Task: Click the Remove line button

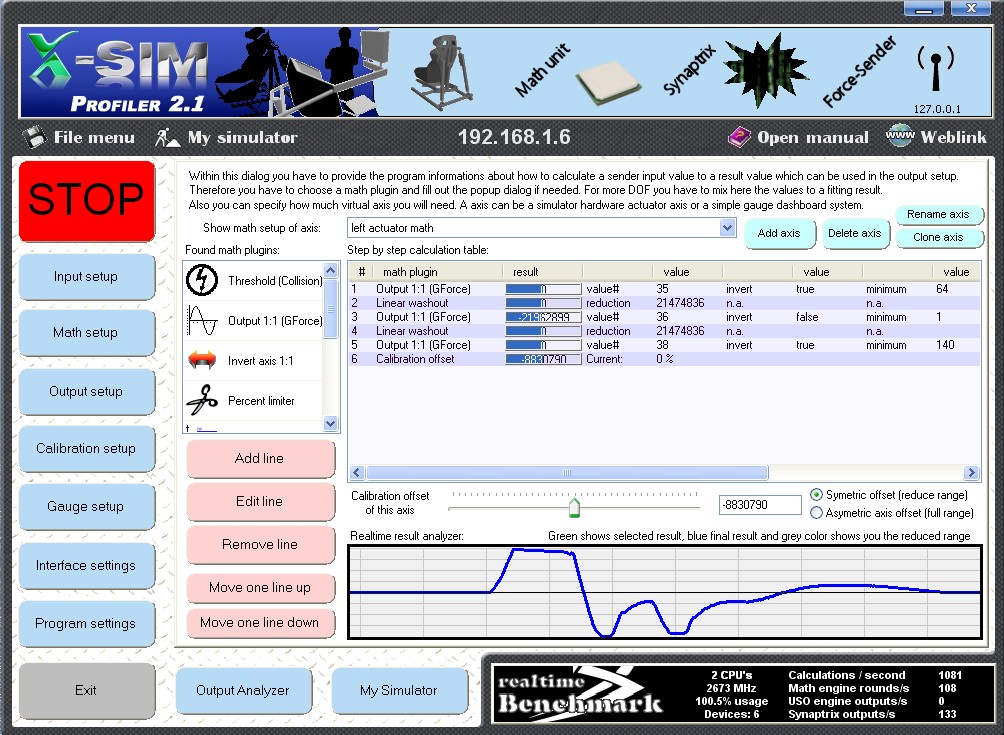Action: point(260,544)
